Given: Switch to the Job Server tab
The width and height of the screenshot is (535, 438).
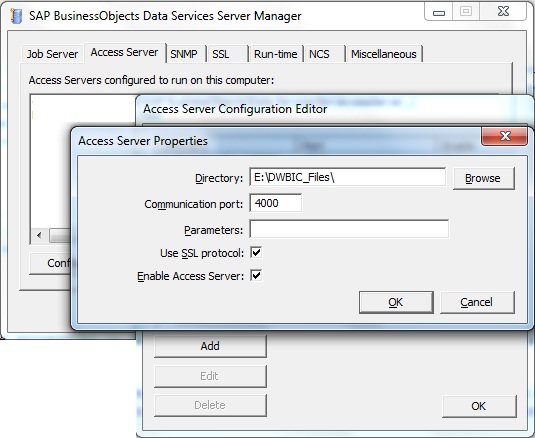Looking at the screenshot, I should (53, 54).
